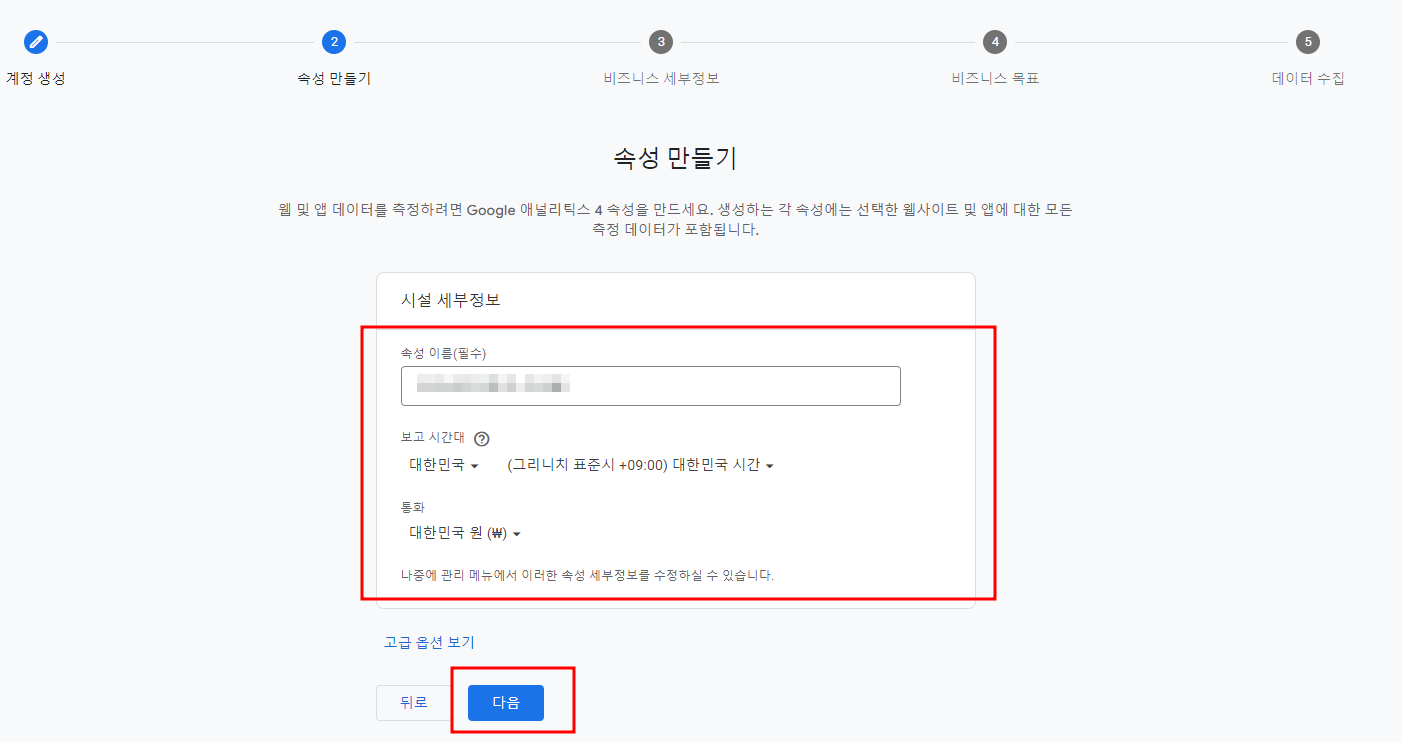1402x742 pixels.
Task: Select the 속성 만들기 step label
Action: 334,79
